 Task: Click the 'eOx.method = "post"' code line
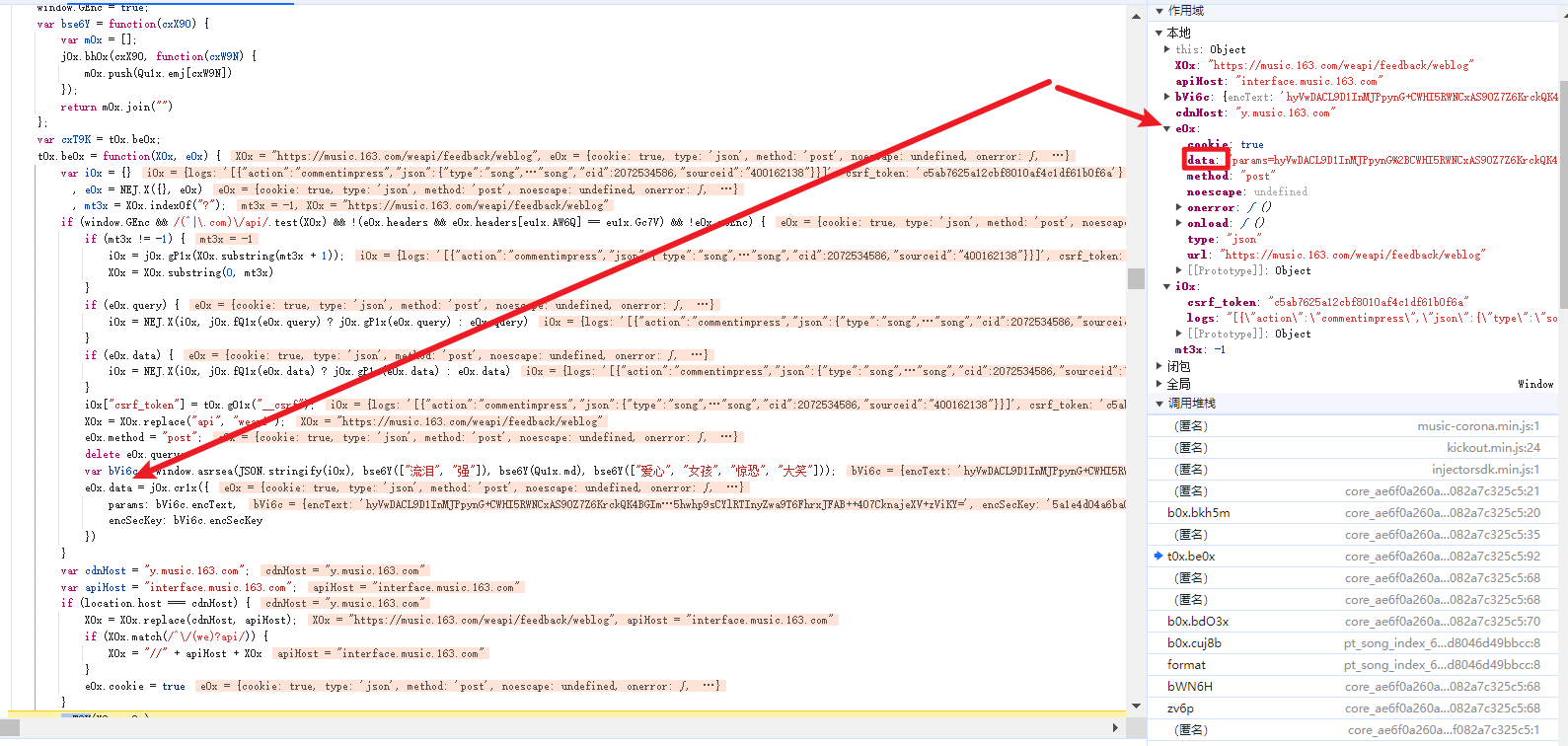pos(143,437)
